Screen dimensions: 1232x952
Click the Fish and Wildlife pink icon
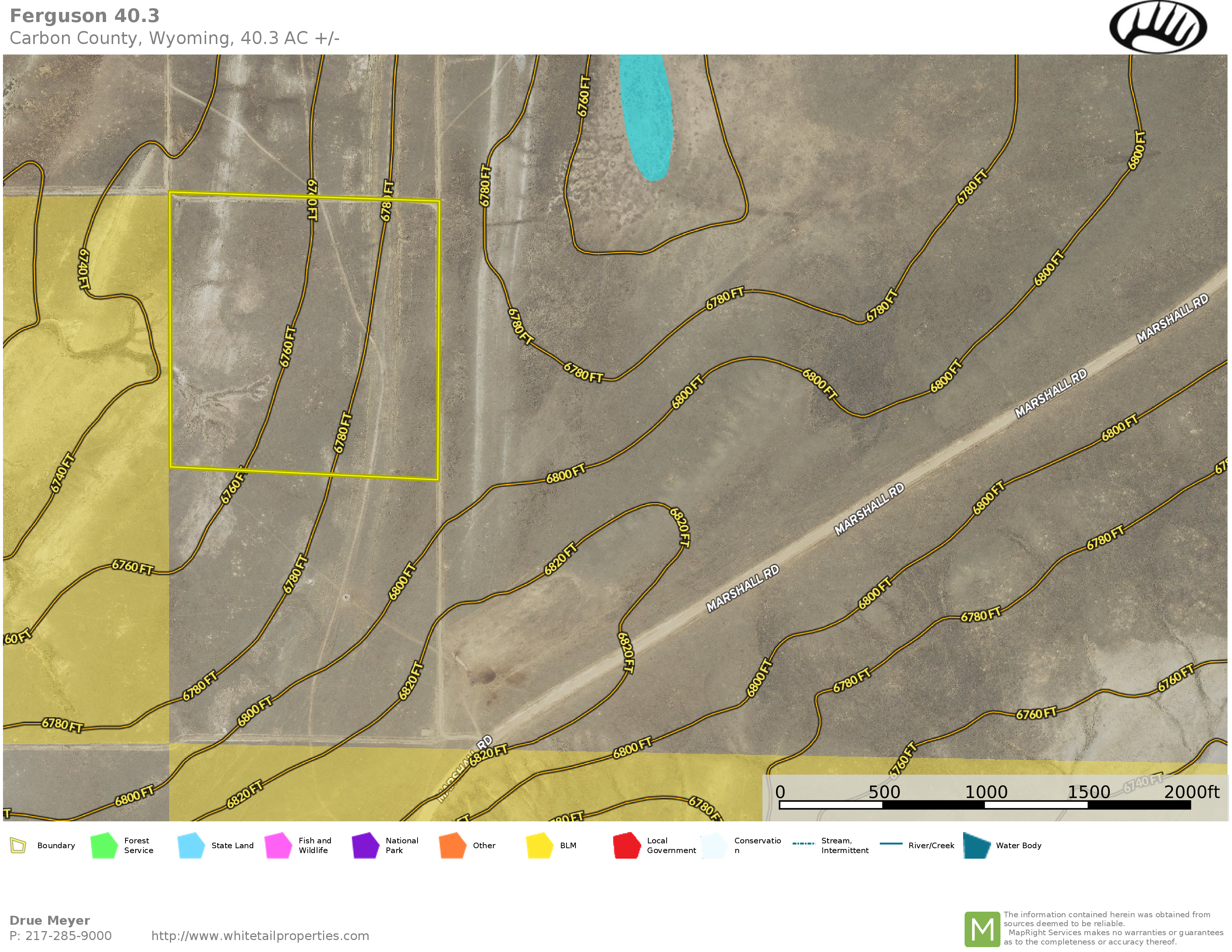coord(278,845)
